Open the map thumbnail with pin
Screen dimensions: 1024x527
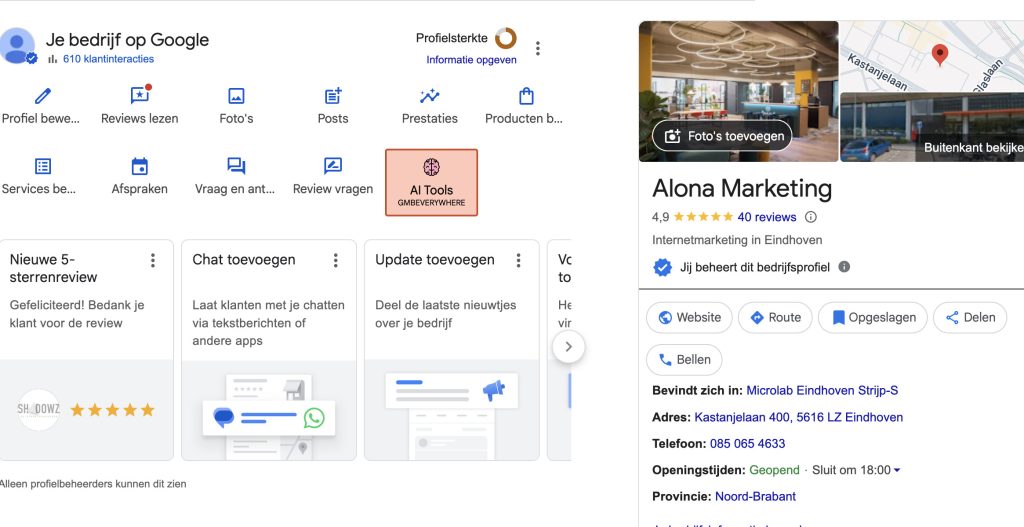[x=931, y=56]
